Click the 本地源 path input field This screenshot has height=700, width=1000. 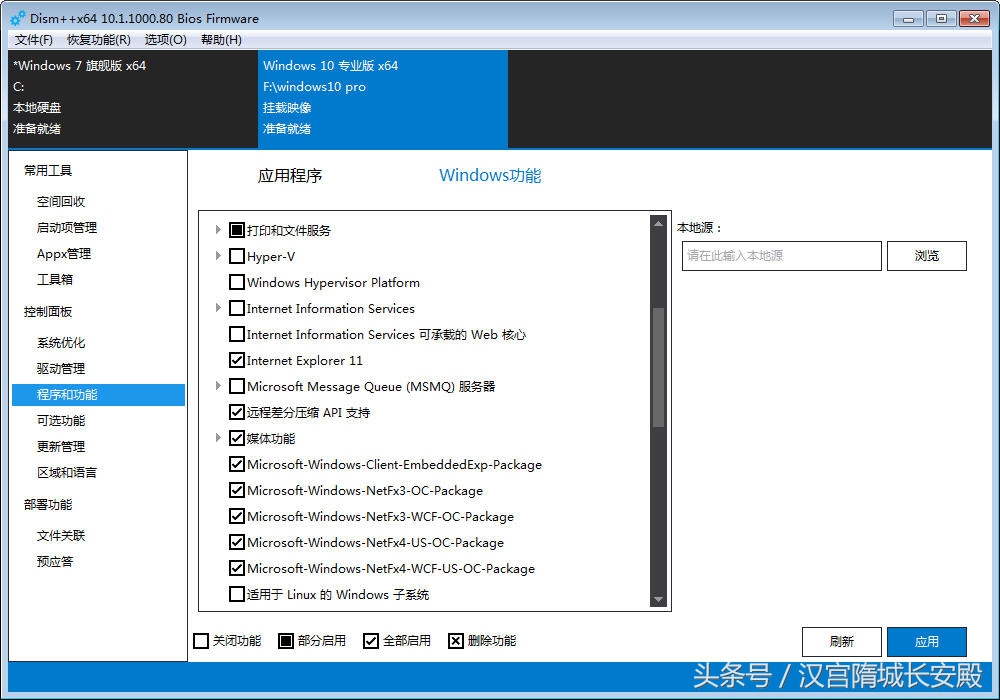point(781,256)
